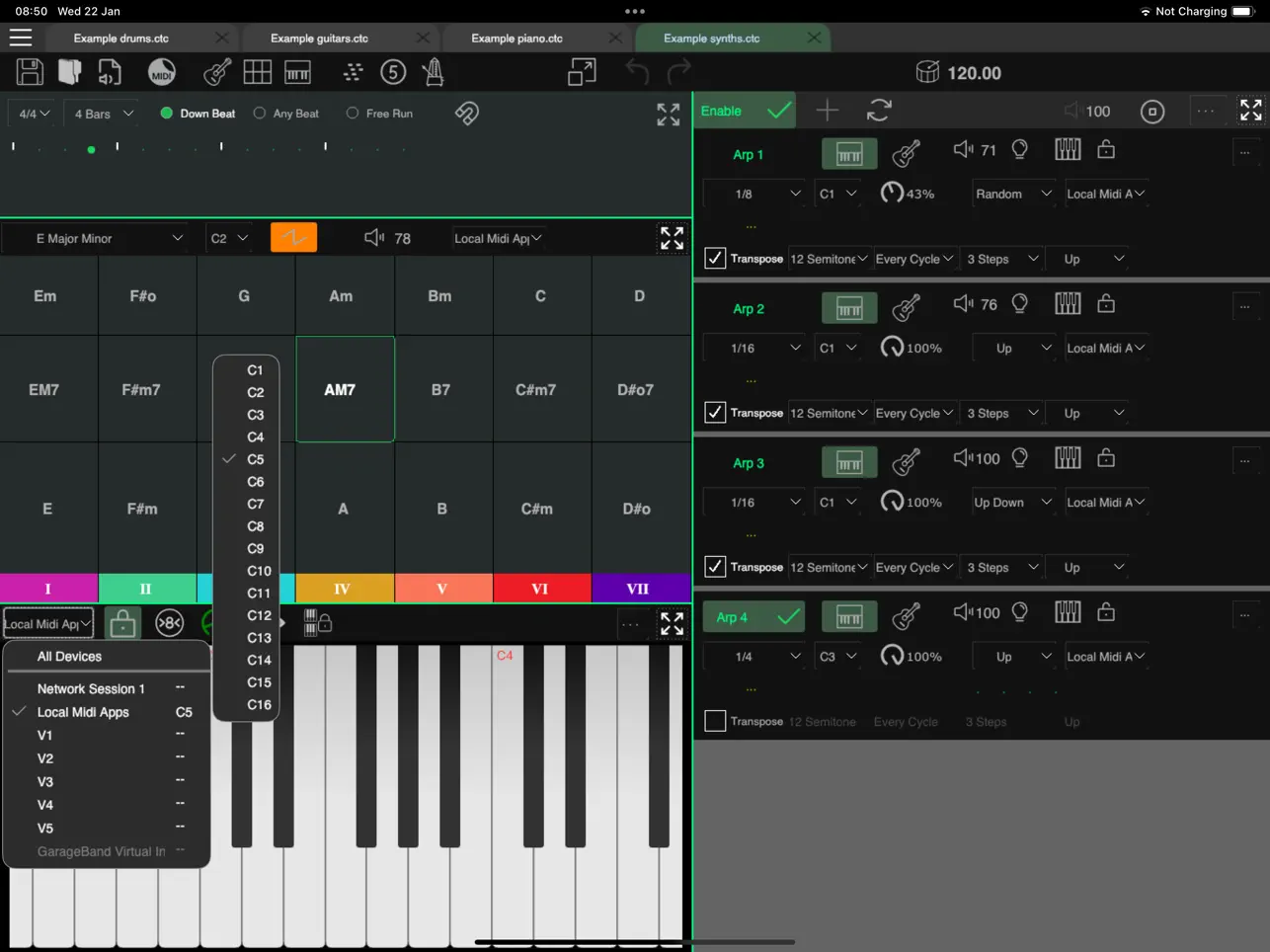Open the 4 Bars length dropdown

coord(104,114)
